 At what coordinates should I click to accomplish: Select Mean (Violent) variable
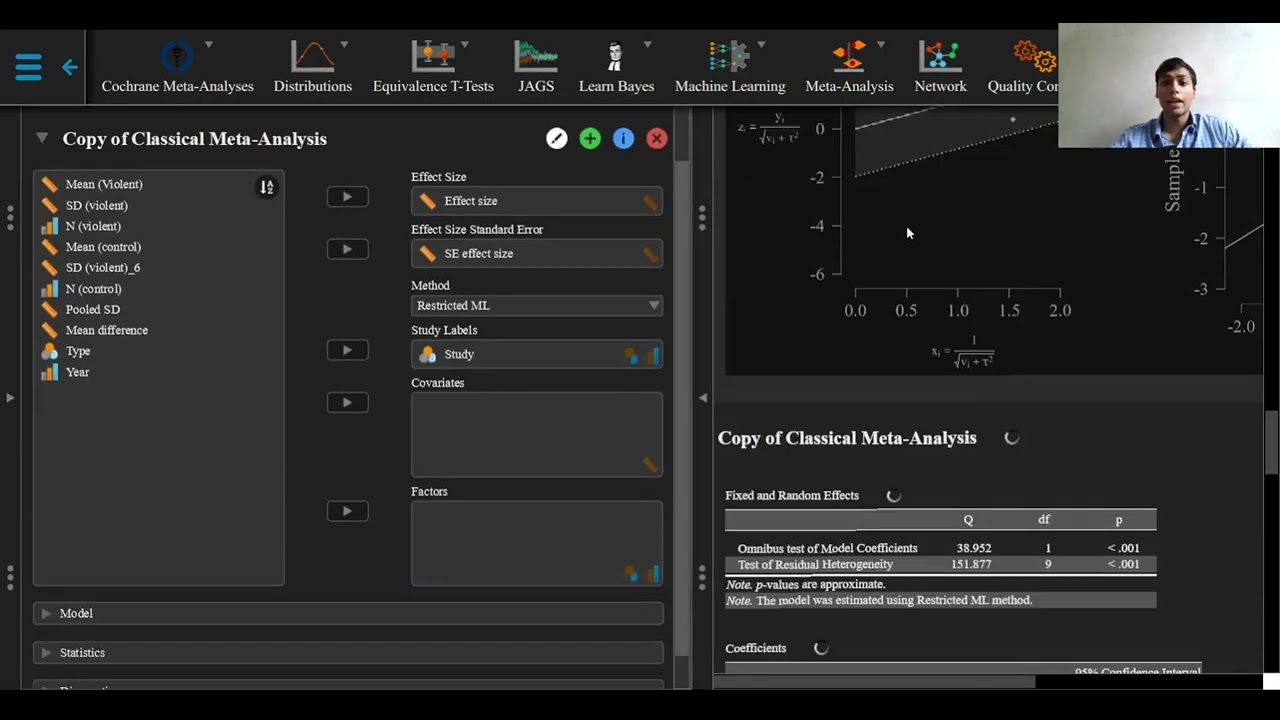pos(104,184)
